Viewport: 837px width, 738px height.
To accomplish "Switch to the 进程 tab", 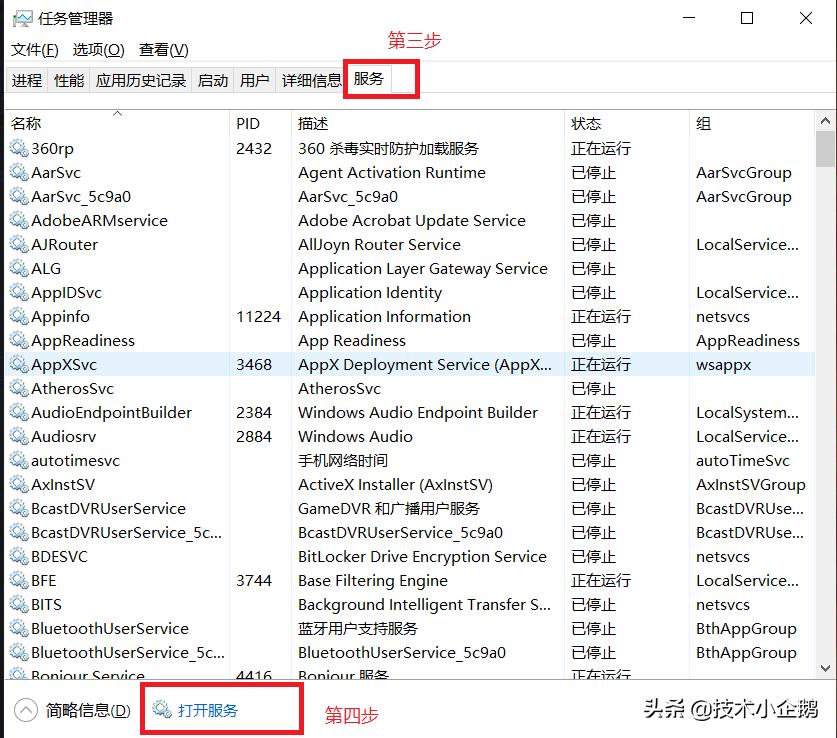I will tap(27, 80).
